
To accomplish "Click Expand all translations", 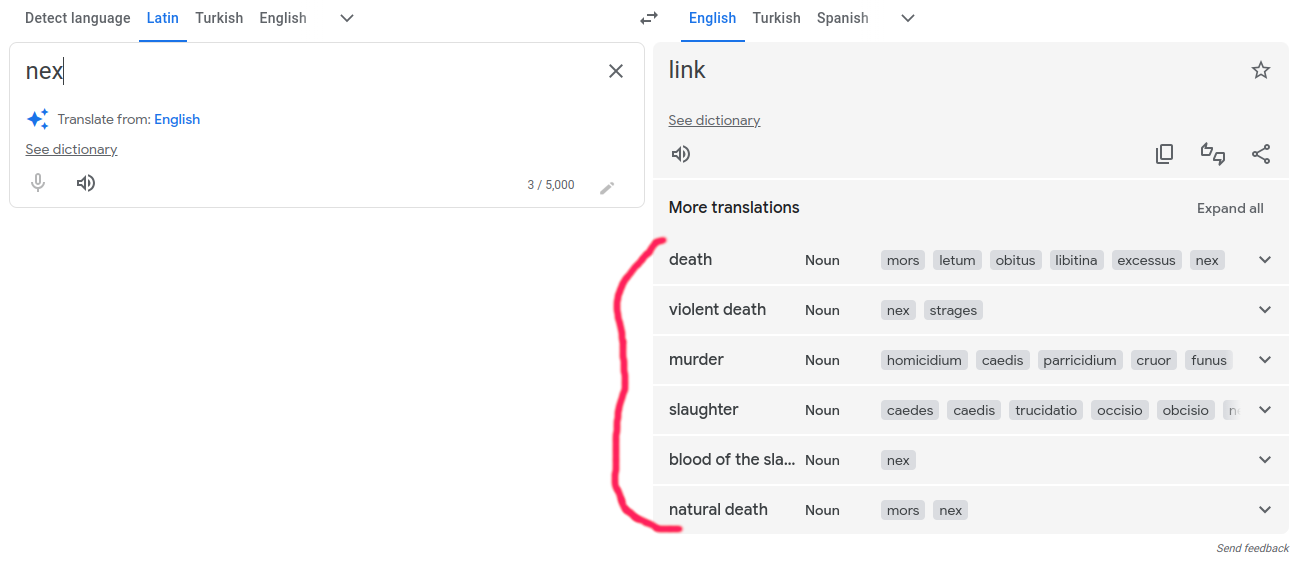I will pos(1230,208).
